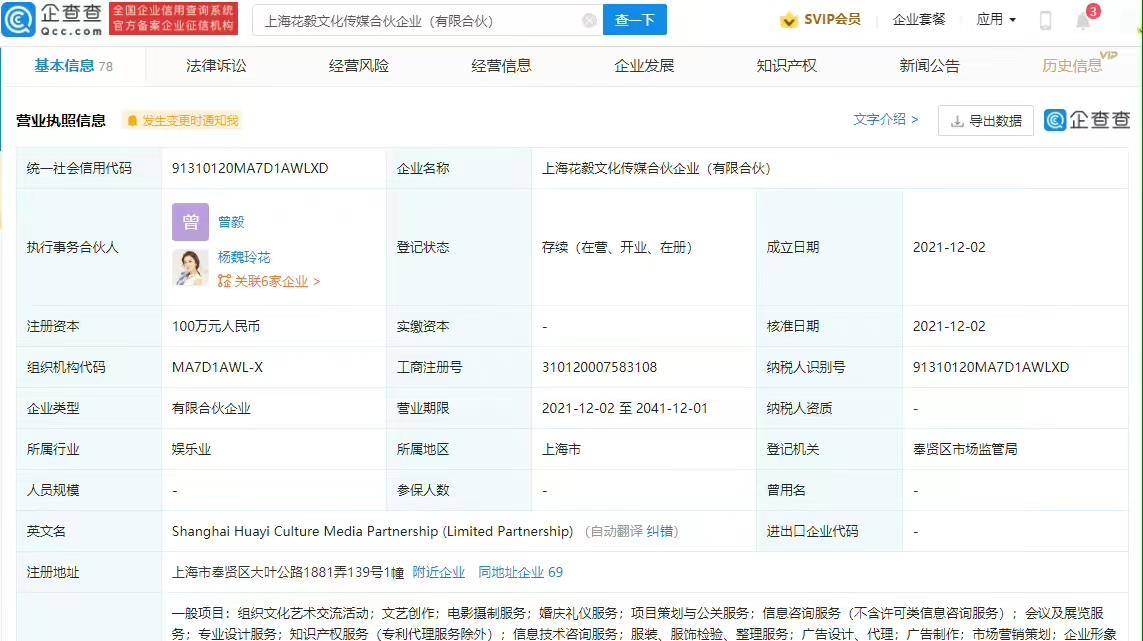This screenshot has height=641, width=1143.
Task: Clear the search box with the X icon
Action: pos(589,20)
